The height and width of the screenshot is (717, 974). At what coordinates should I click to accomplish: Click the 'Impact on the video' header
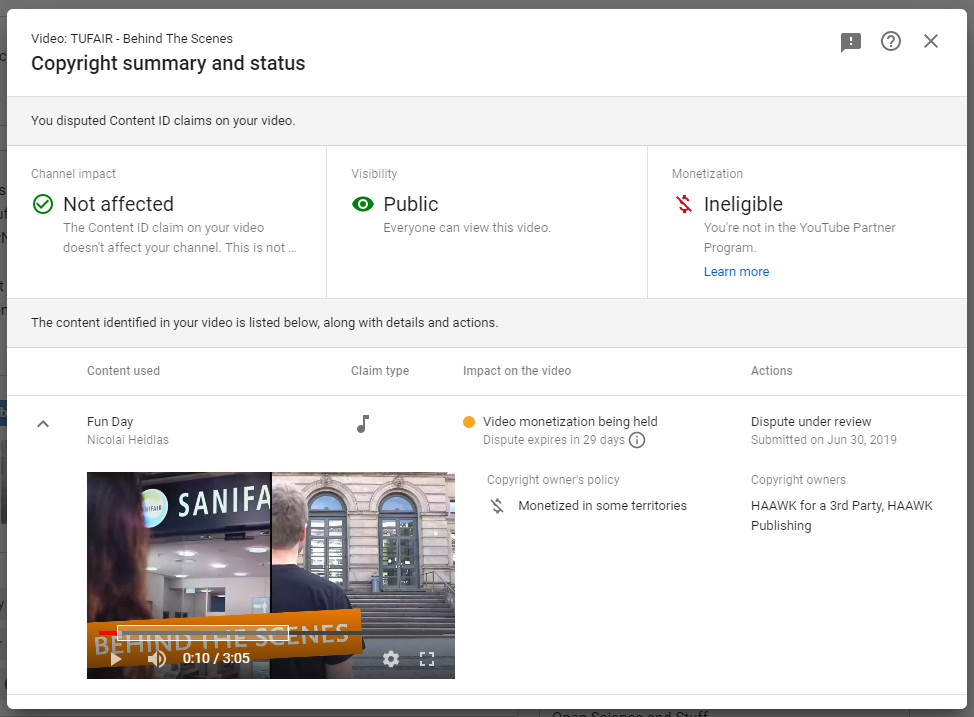coord(517,371)
